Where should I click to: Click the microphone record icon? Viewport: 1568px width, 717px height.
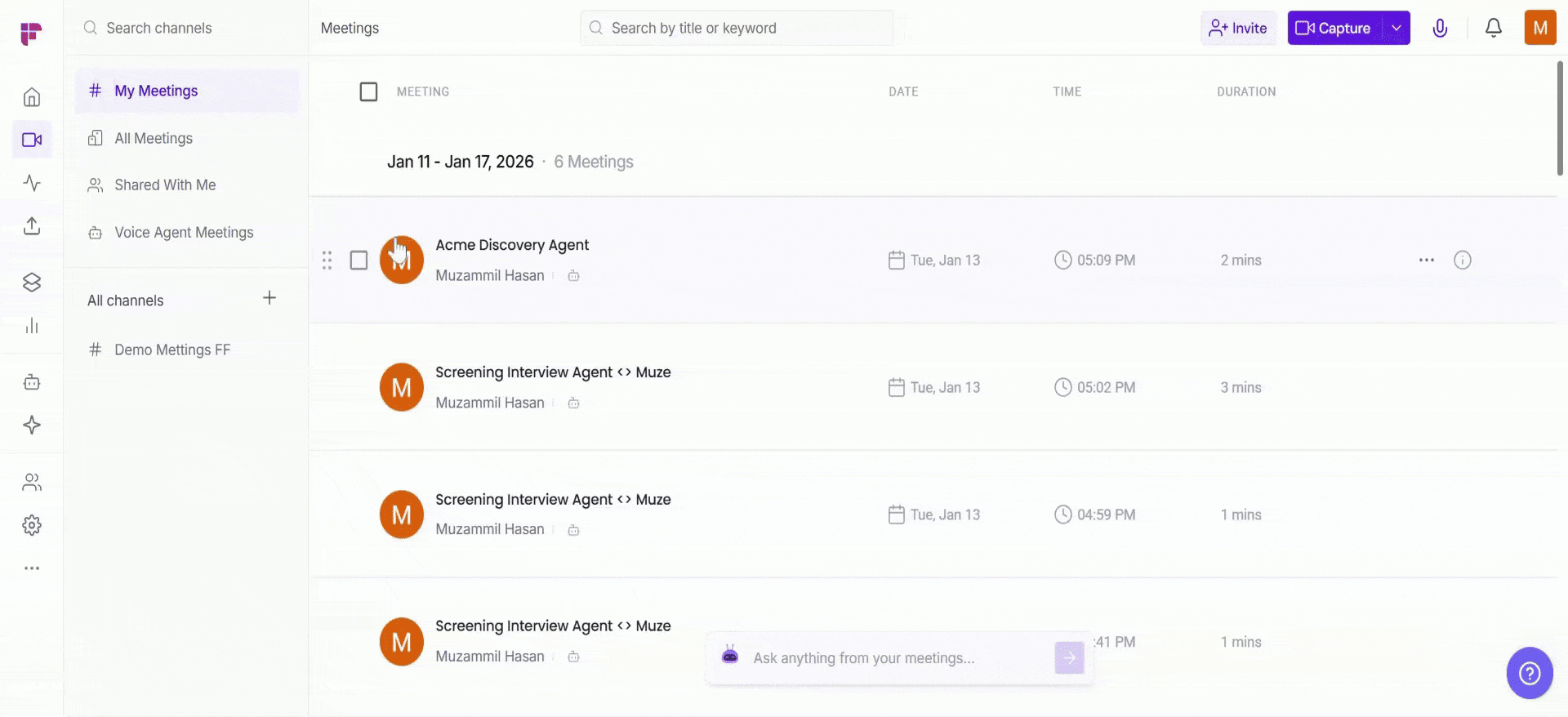click(x=1441, y=29)
